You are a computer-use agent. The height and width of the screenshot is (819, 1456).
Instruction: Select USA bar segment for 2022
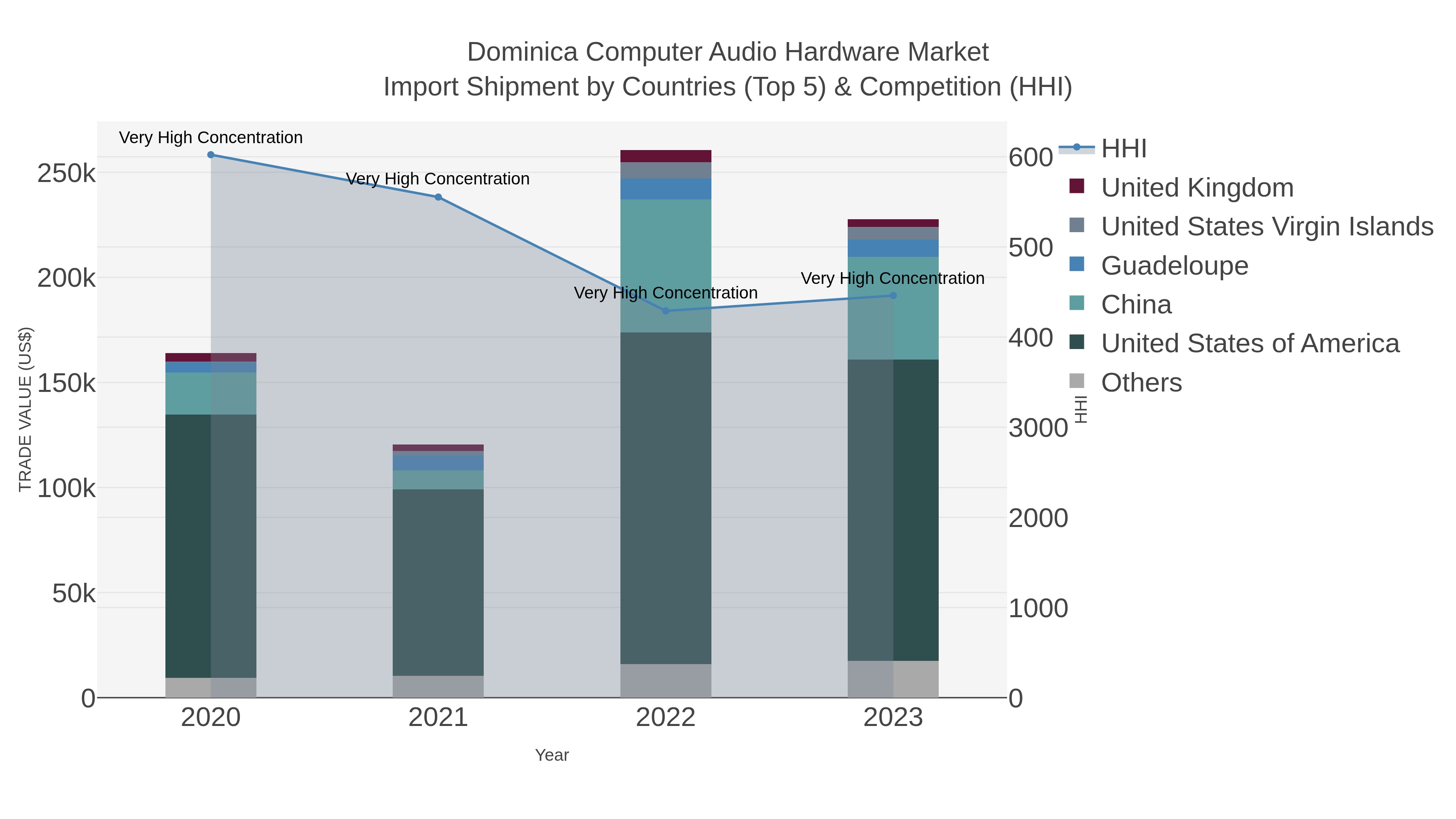[x=666, y=498]
